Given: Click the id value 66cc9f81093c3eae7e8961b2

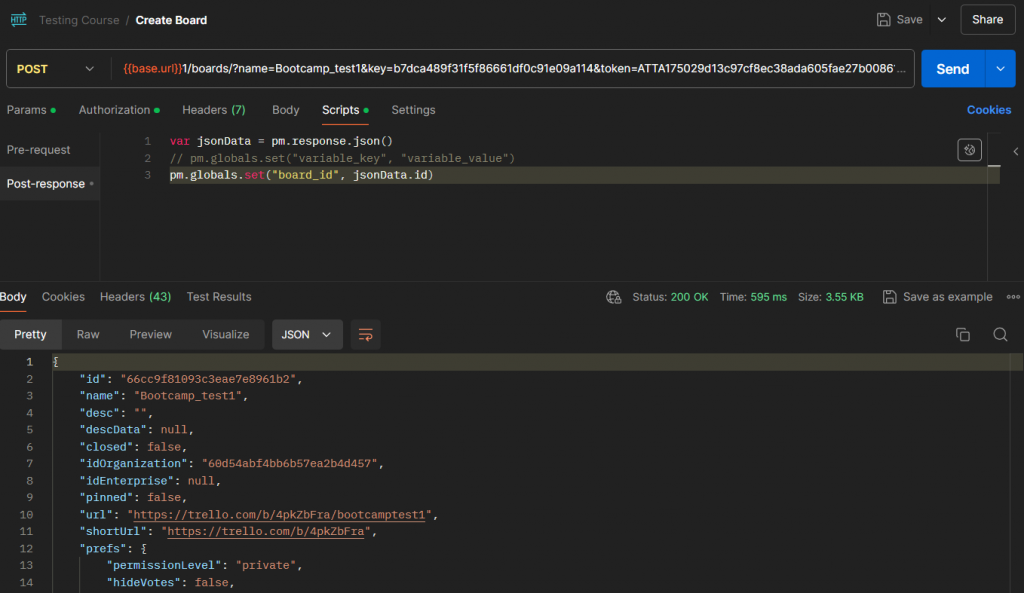Looking at the screenshot, I should (208, 379).
